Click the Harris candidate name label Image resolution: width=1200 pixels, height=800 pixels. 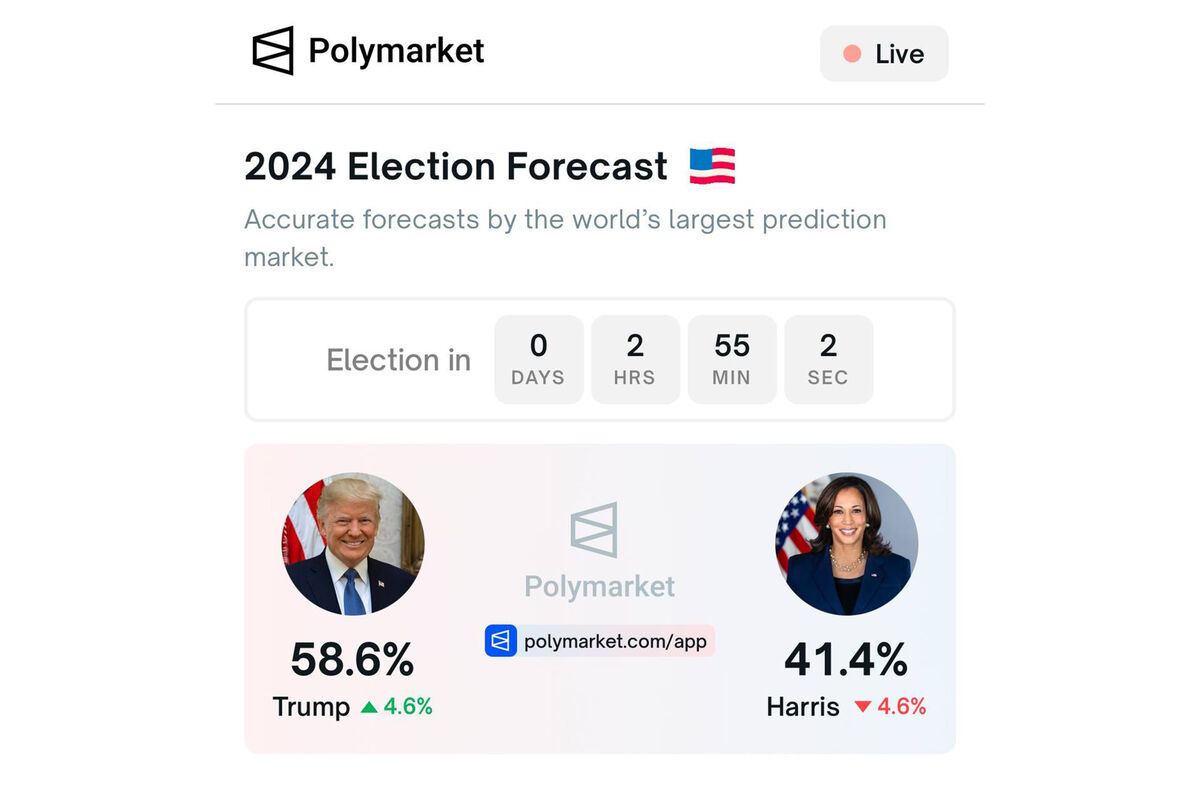[803, 707]
